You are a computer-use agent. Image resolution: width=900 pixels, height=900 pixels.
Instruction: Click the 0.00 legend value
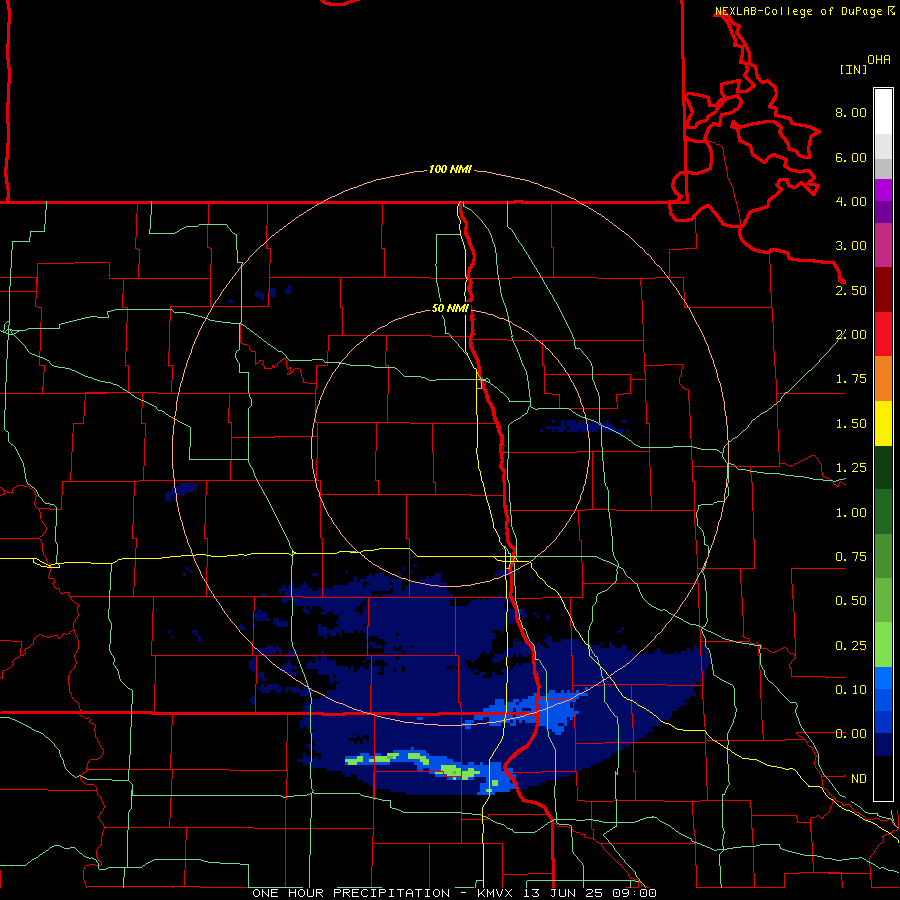[851, 734]
